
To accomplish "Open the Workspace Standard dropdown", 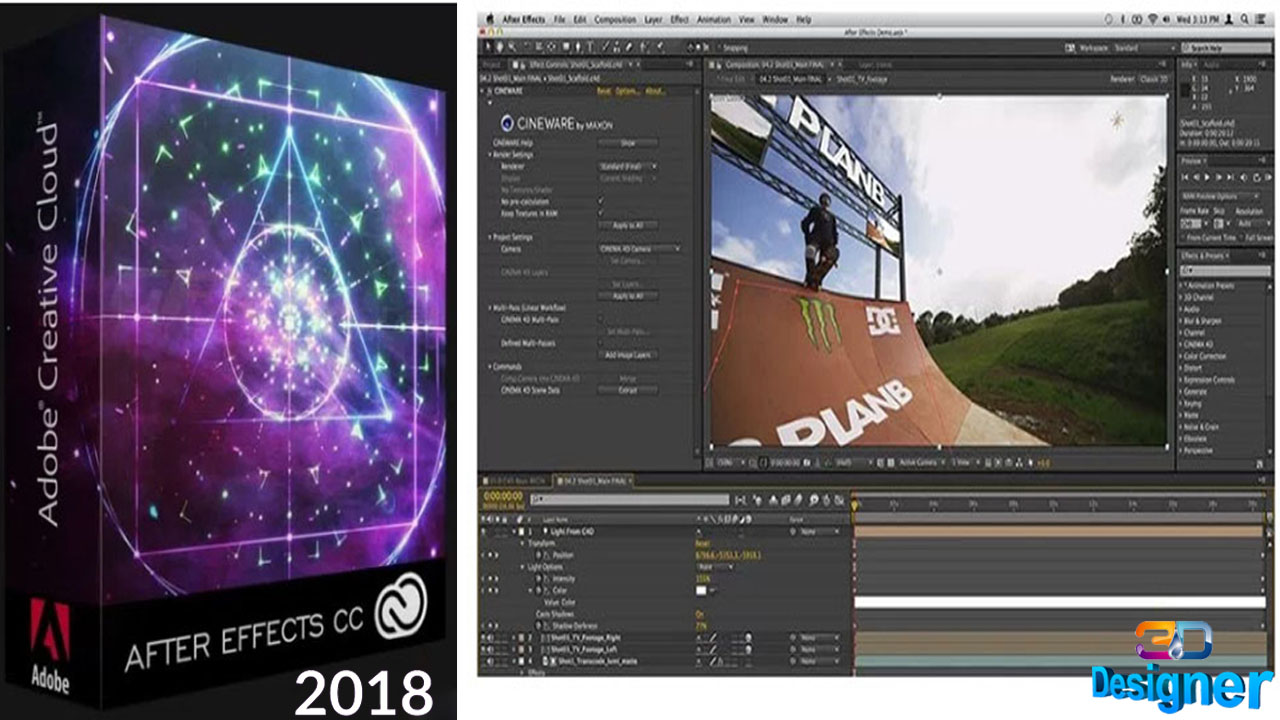I will pyautogui.click(x=1144, y=48).
